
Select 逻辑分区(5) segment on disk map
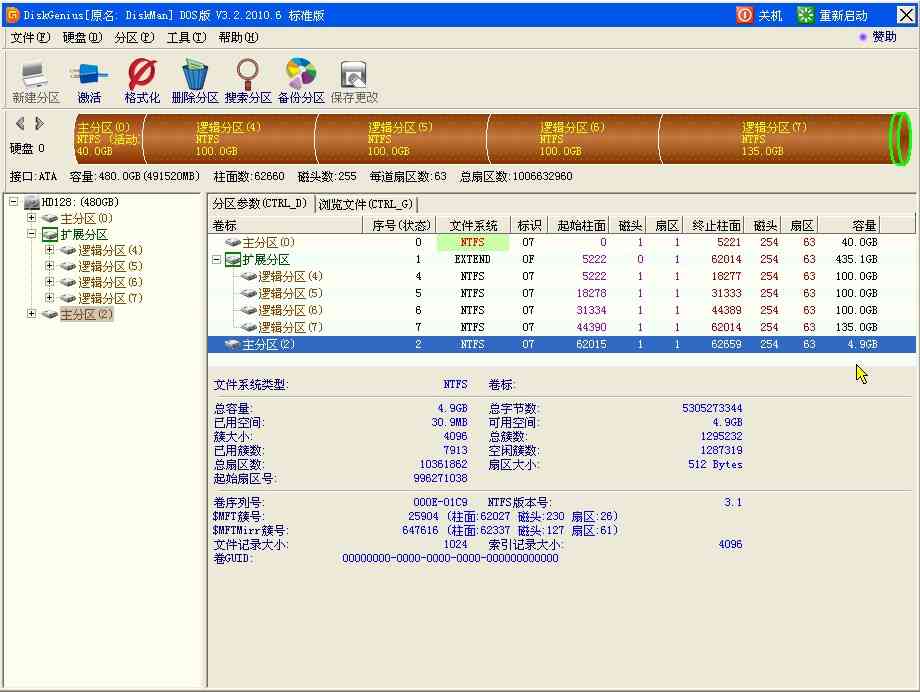click(402, 139)
